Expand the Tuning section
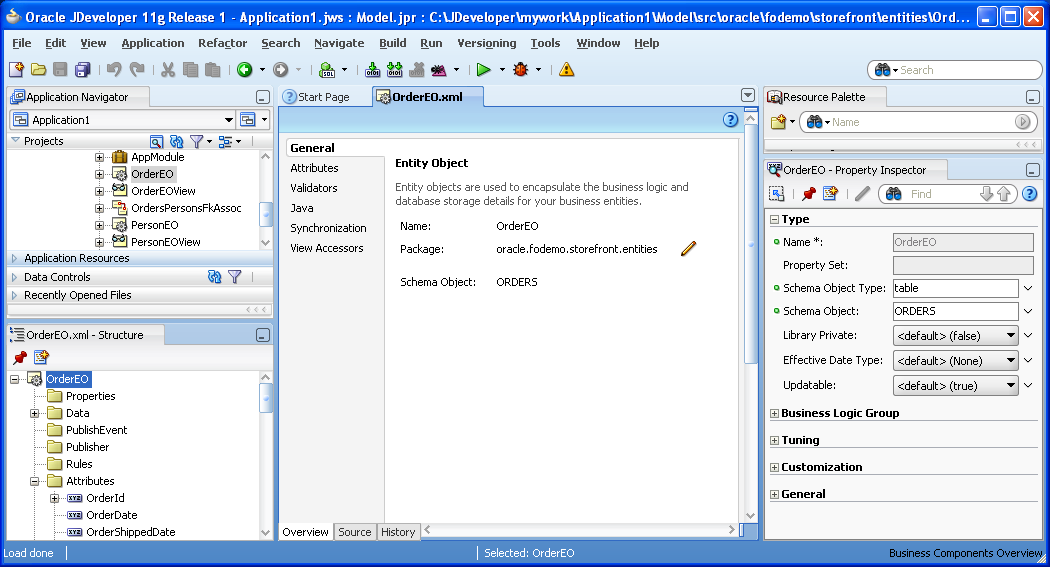This screenshot has width=1050, height=567. (x=775, y=440)
